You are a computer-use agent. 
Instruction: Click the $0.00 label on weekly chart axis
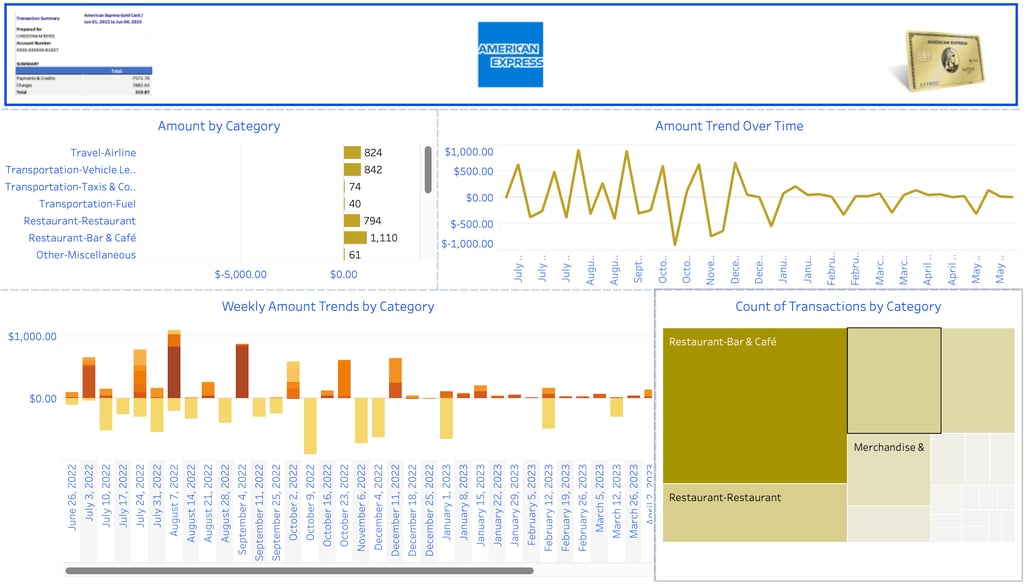pos(43,398)
